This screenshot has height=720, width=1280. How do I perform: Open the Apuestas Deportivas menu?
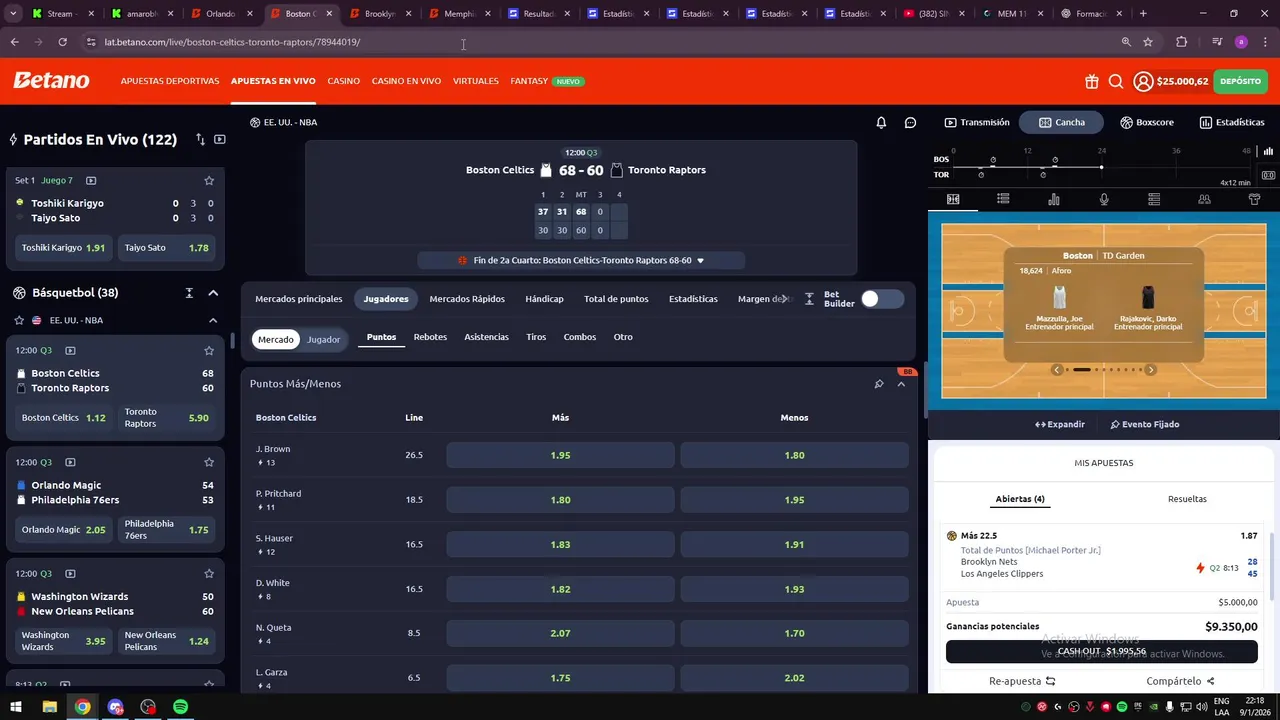pyautogui.click(x=170, y=81)
